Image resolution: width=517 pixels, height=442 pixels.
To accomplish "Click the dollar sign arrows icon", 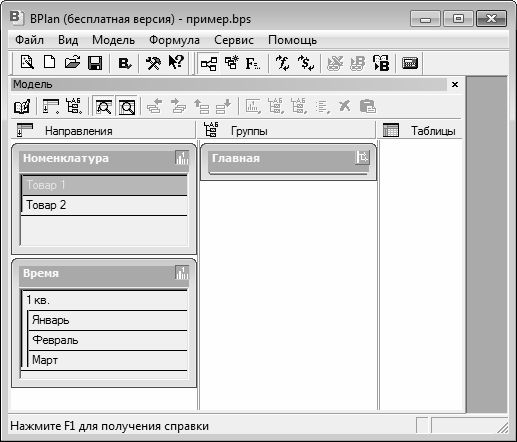I will (306, 63).
